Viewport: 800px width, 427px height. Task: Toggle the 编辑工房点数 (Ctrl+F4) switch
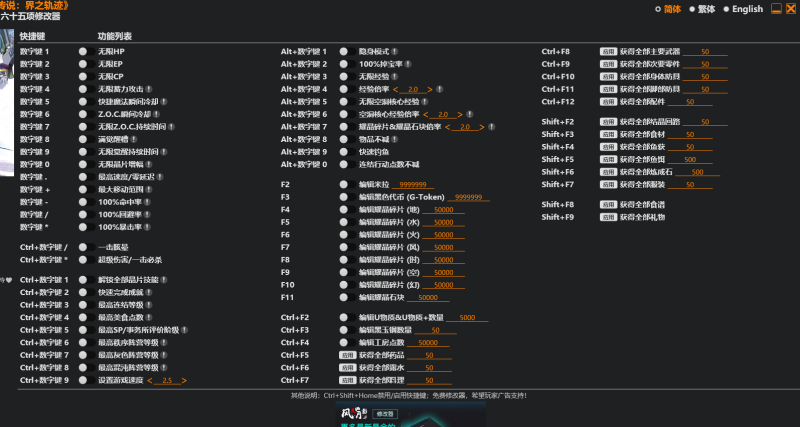click(348, 342)
